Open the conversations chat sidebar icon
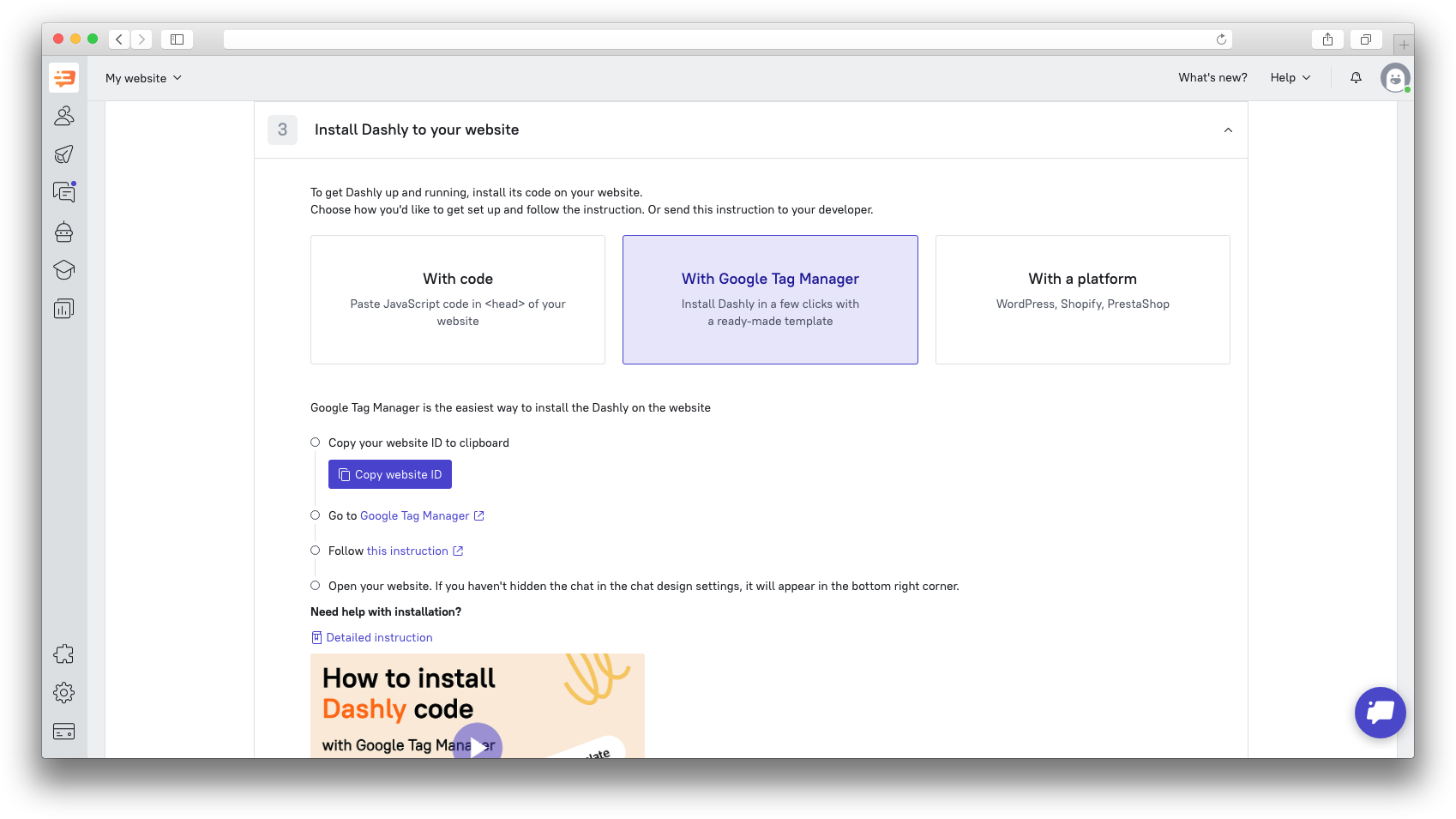Image resolution: width=1456 pixels, height=819 pixels. tap(64, 192)
